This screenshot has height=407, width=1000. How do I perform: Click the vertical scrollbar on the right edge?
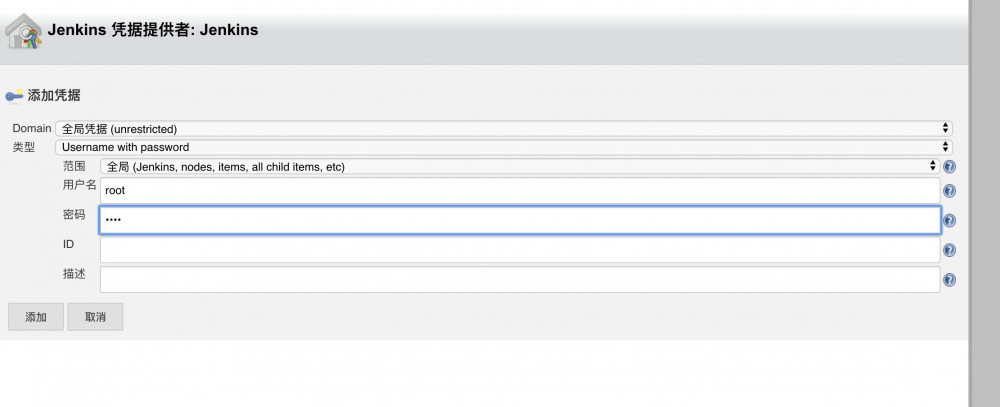[x=984, y=200]
